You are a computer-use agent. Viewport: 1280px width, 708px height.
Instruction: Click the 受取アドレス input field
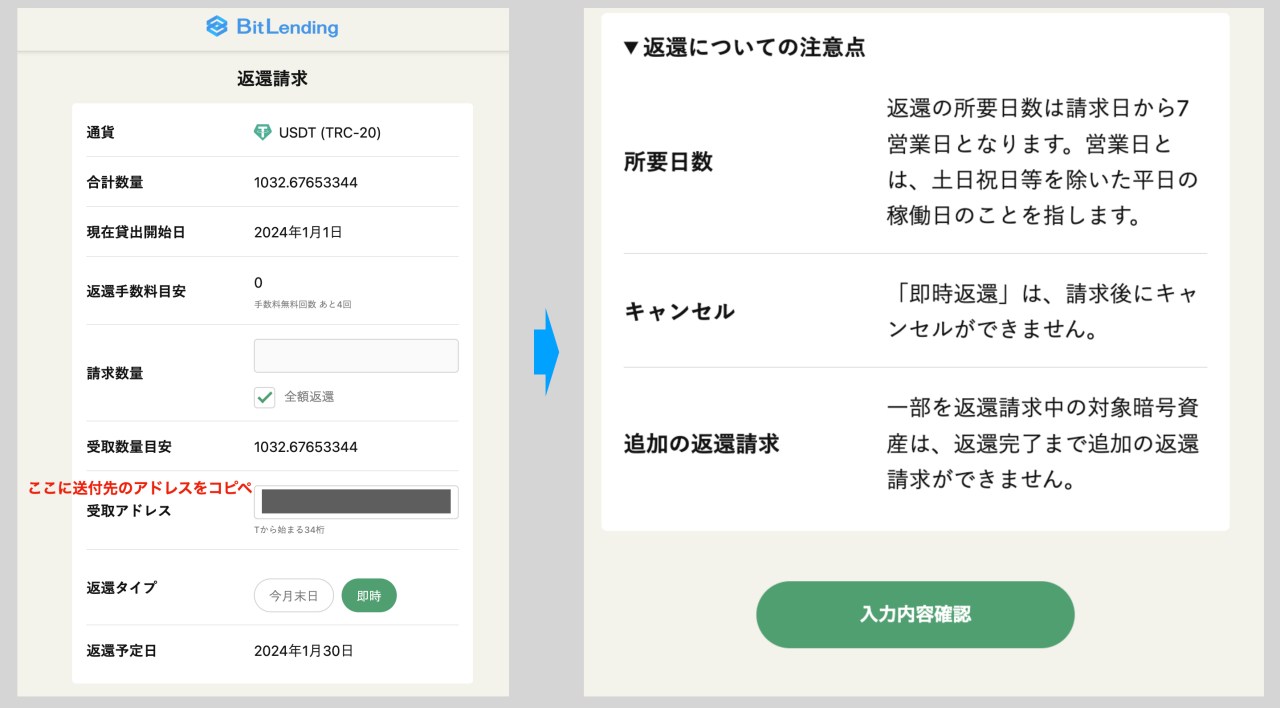(356, 501)
